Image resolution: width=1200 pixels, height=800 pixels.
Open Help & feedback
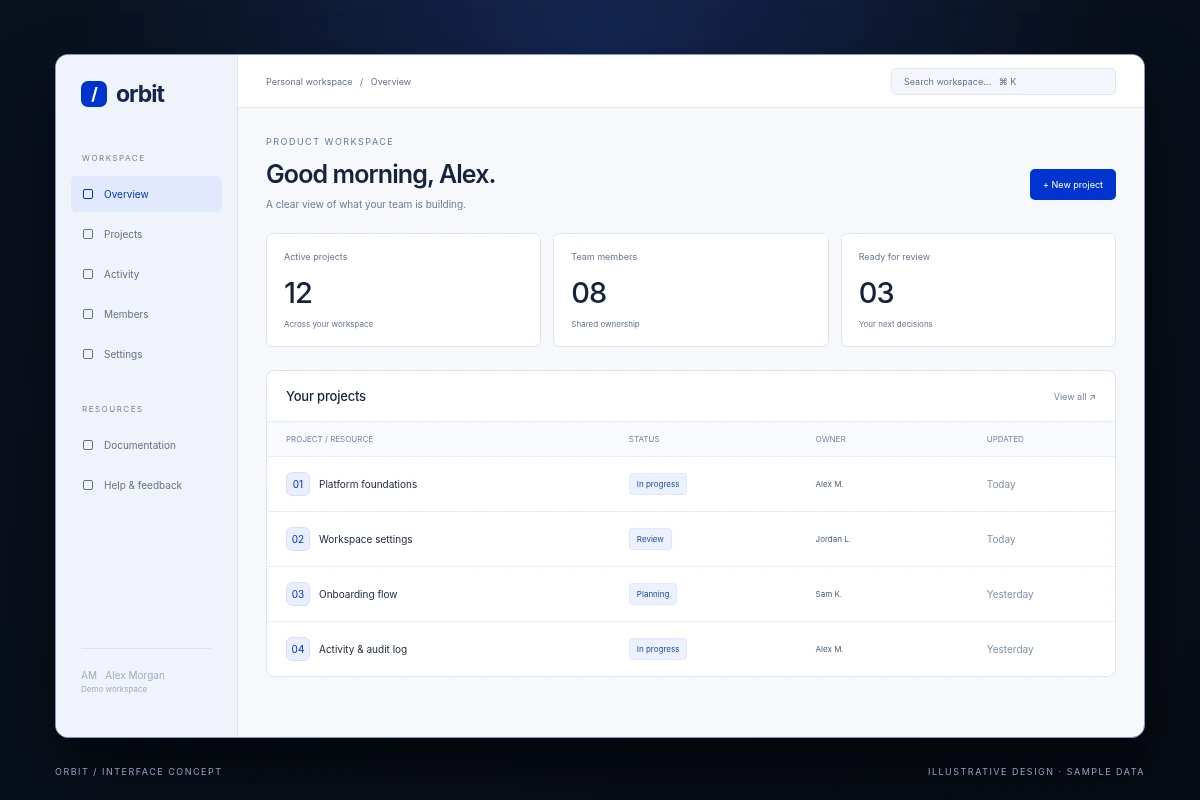[146, 485]
